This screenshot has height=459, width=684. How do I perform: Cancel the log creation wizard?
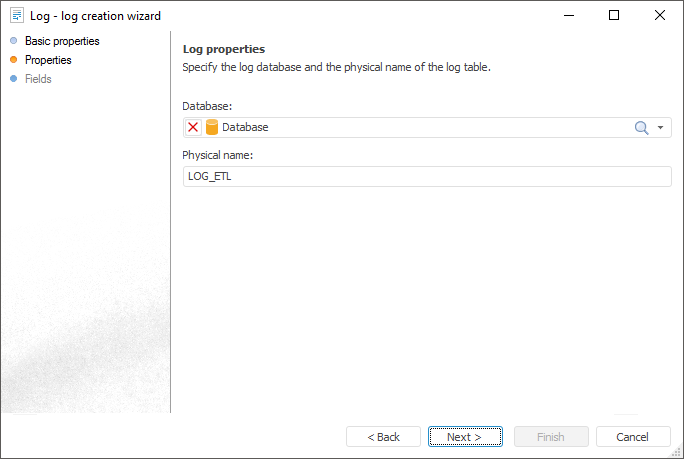pos(632,437)
